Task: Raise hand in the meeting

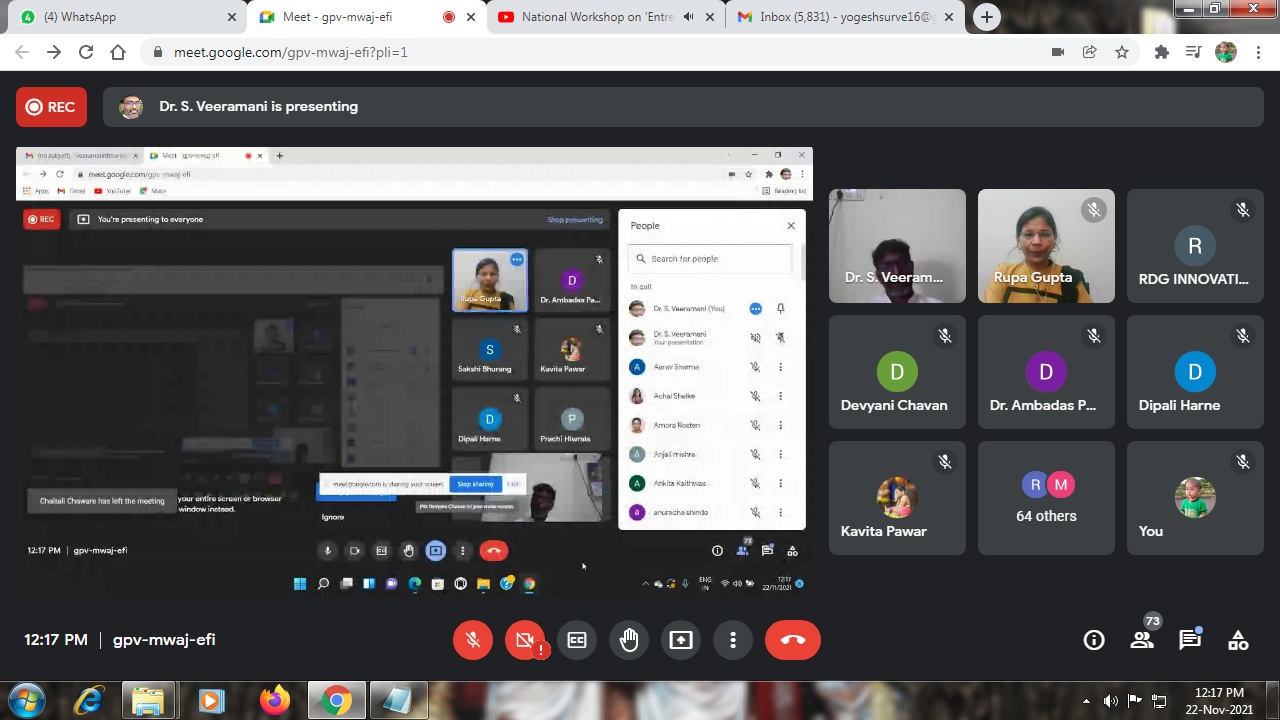Action: [x=629, y=640]
